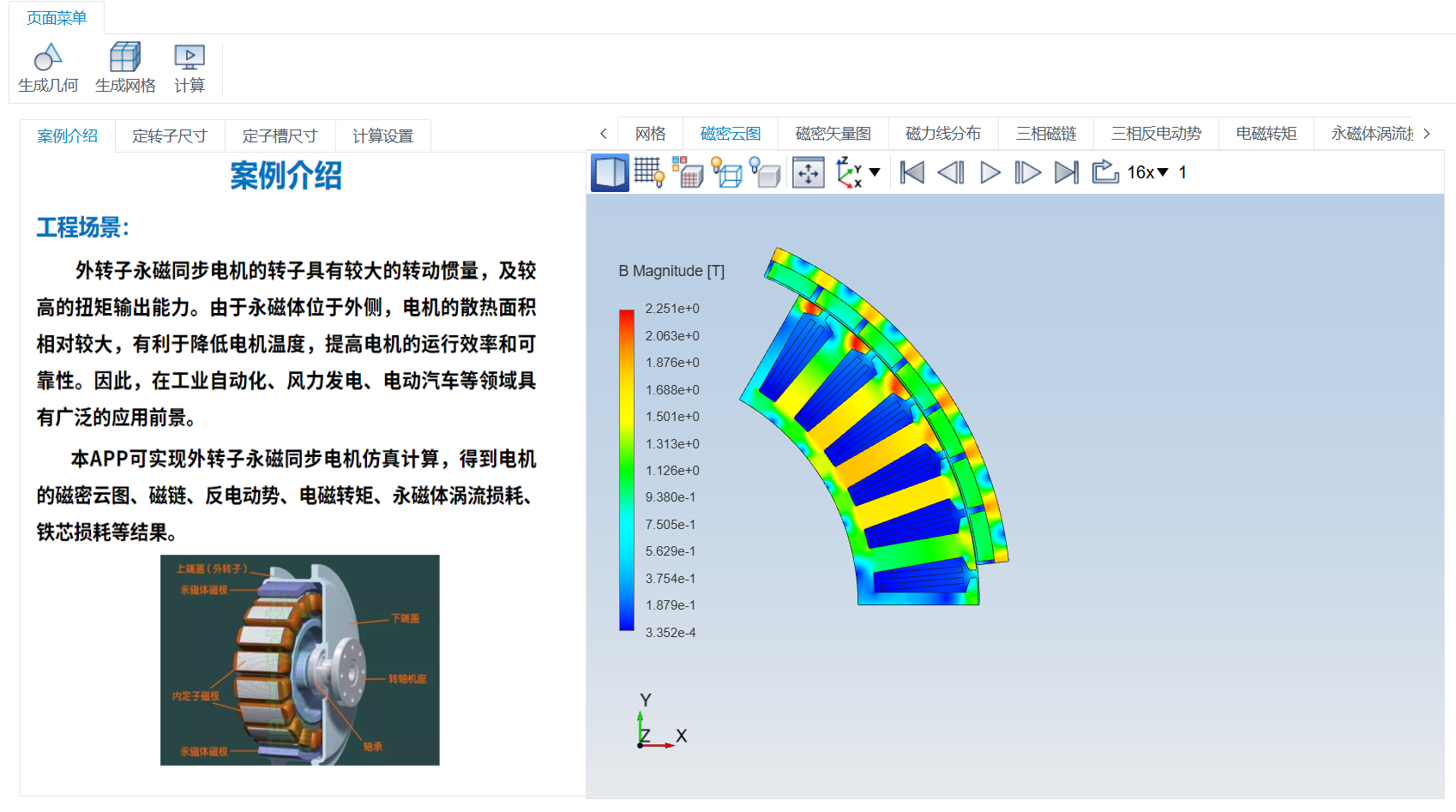
Task: Click the outer rotor motor illustration image
Action: pyautogui.click(x=300, y=660)
